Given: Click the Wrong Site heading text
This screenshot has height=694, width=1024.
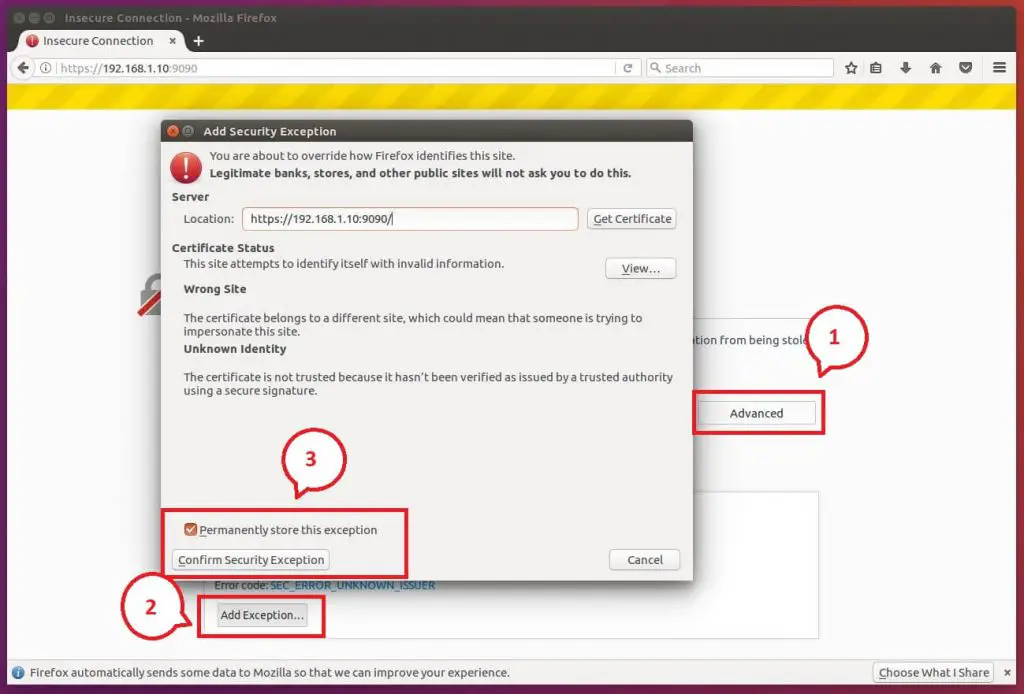Looking at the screenshot, I should 215,289.
